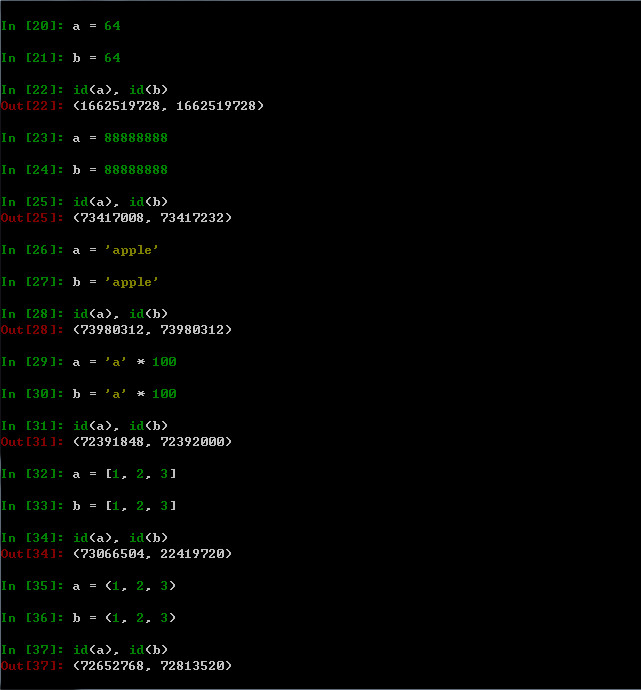The width and height of the screenshot is (641, 690).
Task: Click 'id(a), id(b)' on line In [37]
Action: click(x=120, y=650)
